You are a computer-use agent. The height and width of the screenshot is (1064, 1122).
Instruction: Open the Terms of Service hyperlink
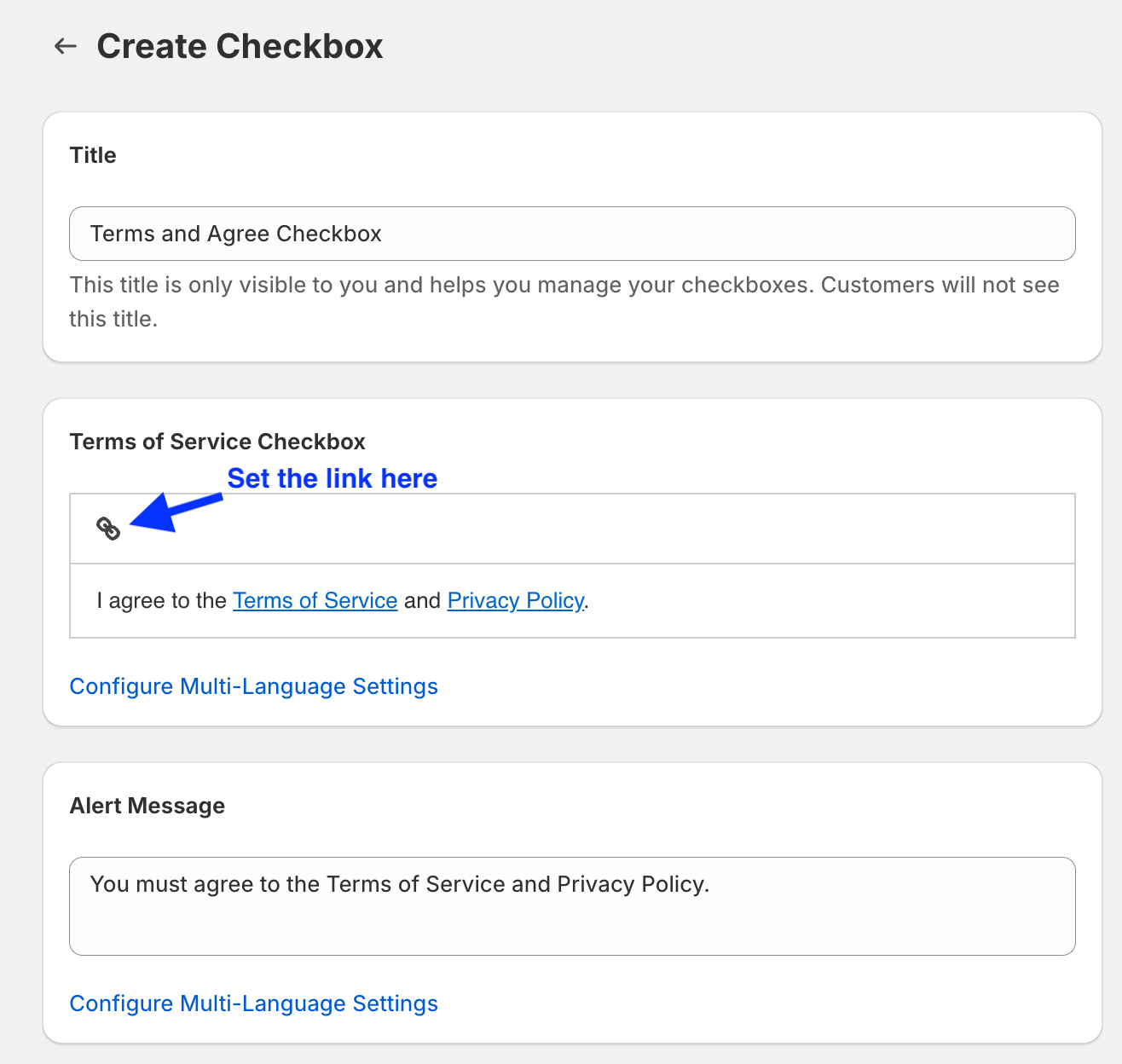[x=315, y=601]
